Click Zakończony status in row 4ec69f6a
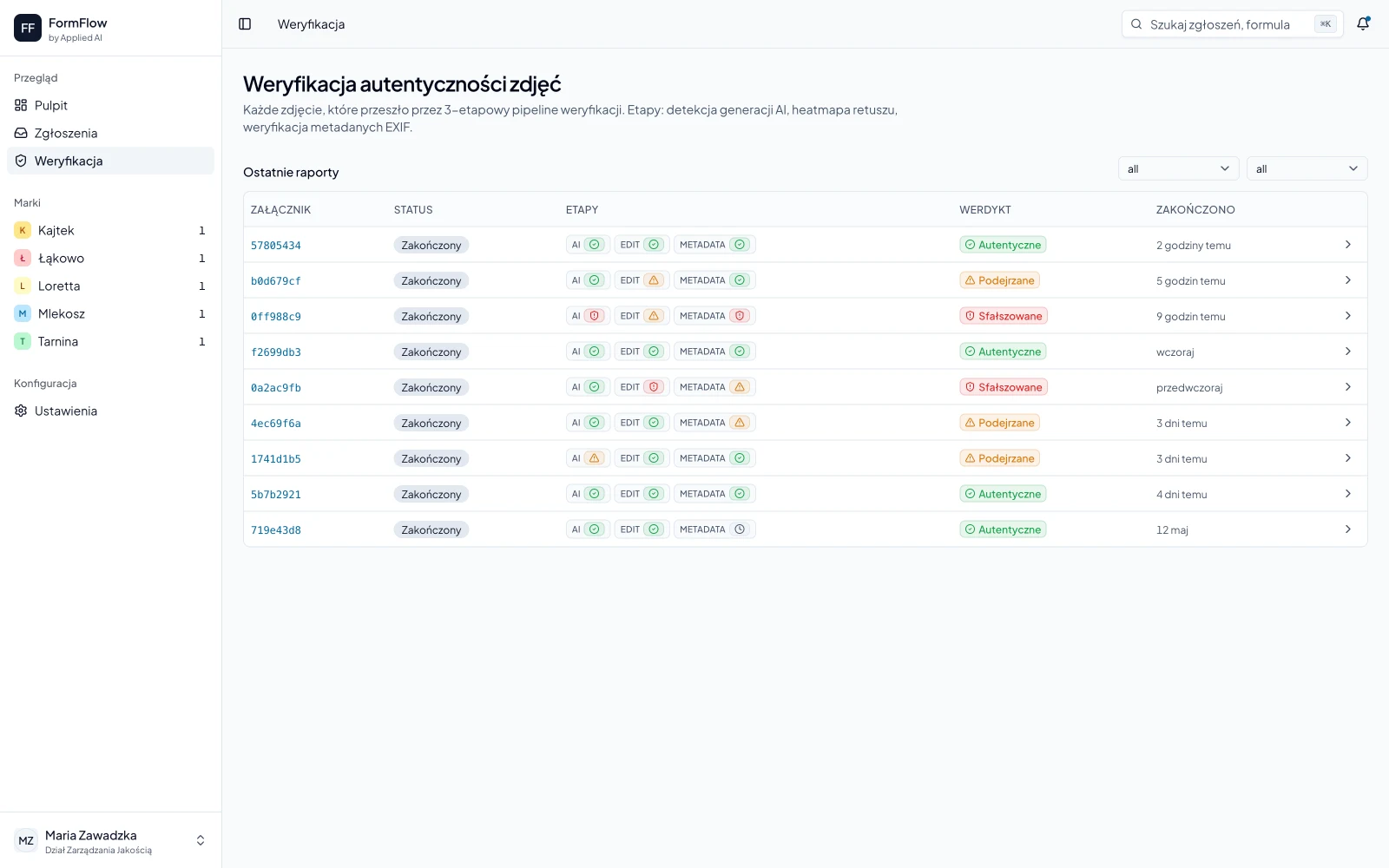Image resolution: width=1389 pixels, height=868 pixels. pos(431,423)
